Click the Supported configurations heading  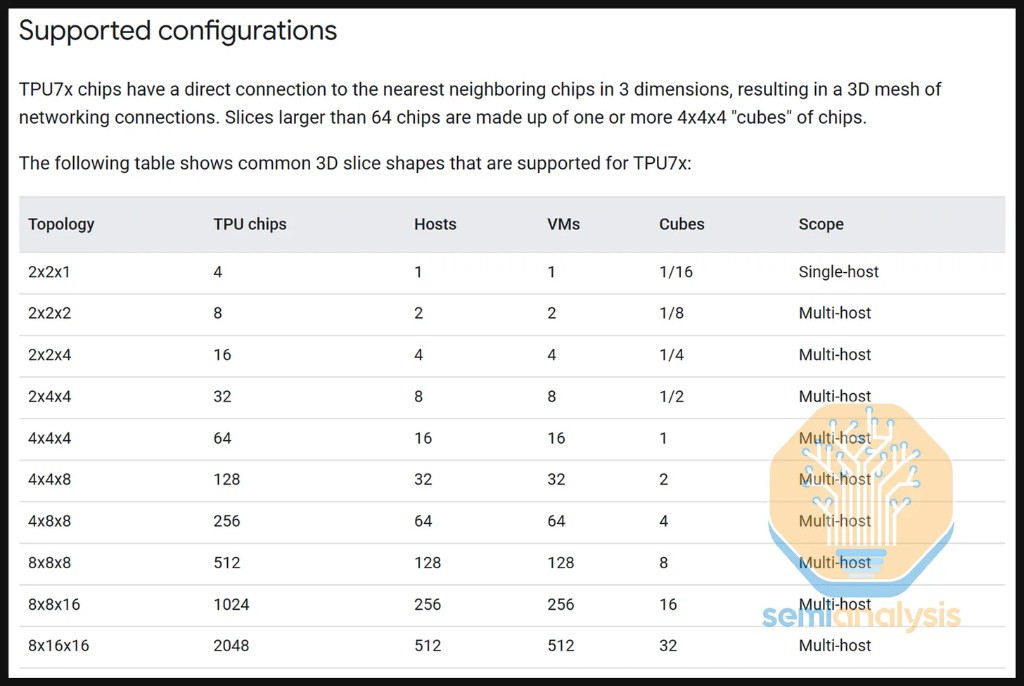tap(178, 31)
